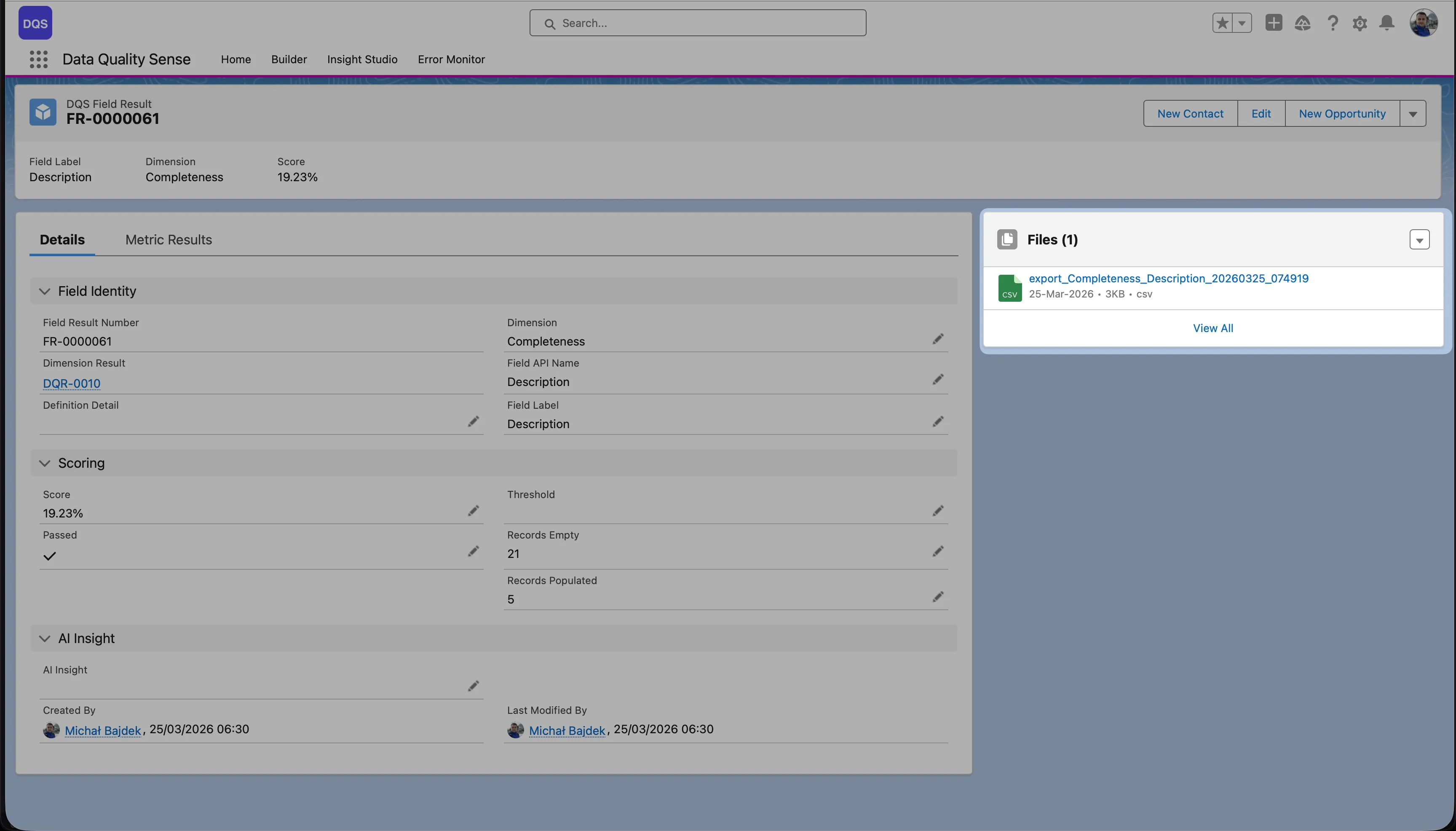Switch to the Metric Results tab
This screenshot has height=831, width=1456.
(x=168, y=239)
